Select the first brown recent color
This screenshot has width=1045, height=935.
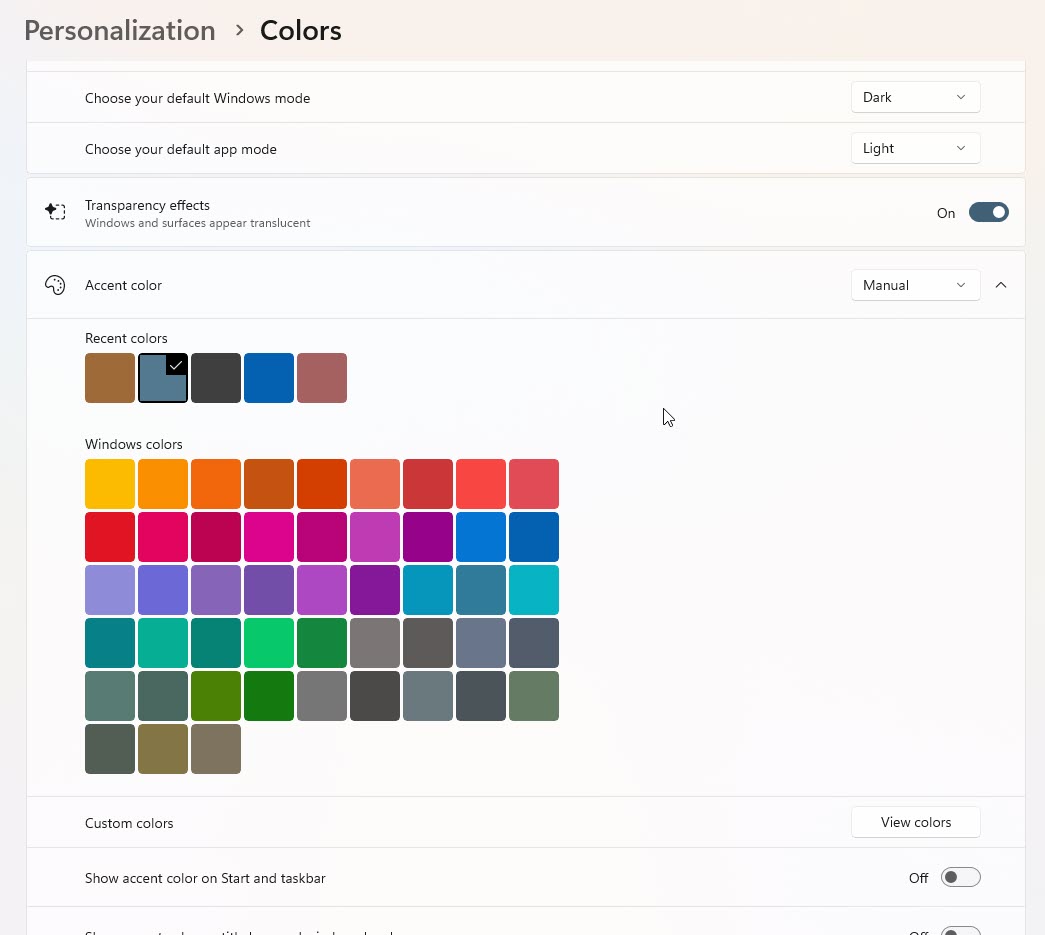point(109,377)
